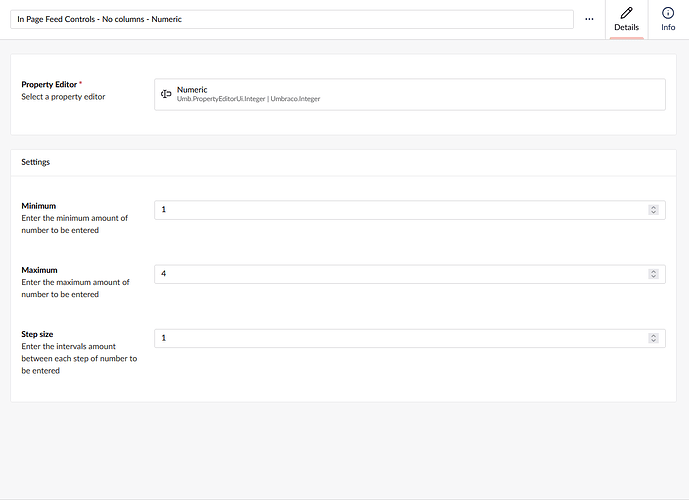Screen dimensions: 689x500
Task: Focus the Minimum value input
Action: pyautogui.click(x=410, y=210)
